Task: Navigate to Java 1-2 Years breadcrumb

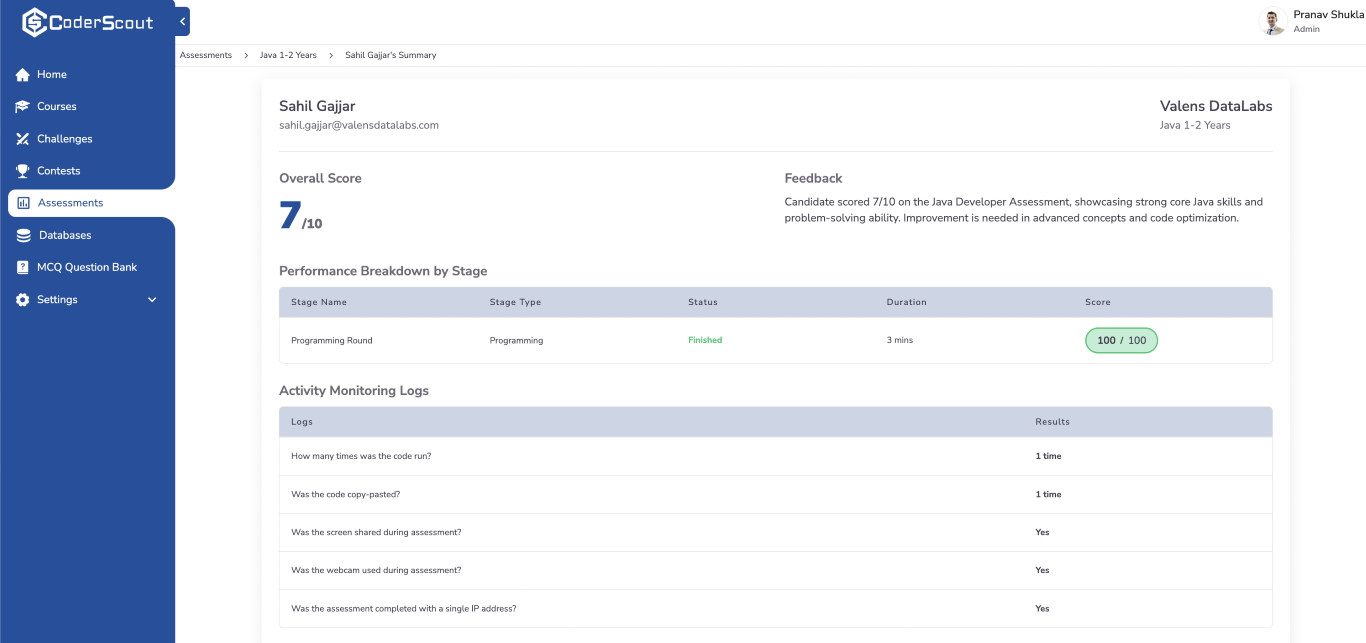Action: click(288, 56)
